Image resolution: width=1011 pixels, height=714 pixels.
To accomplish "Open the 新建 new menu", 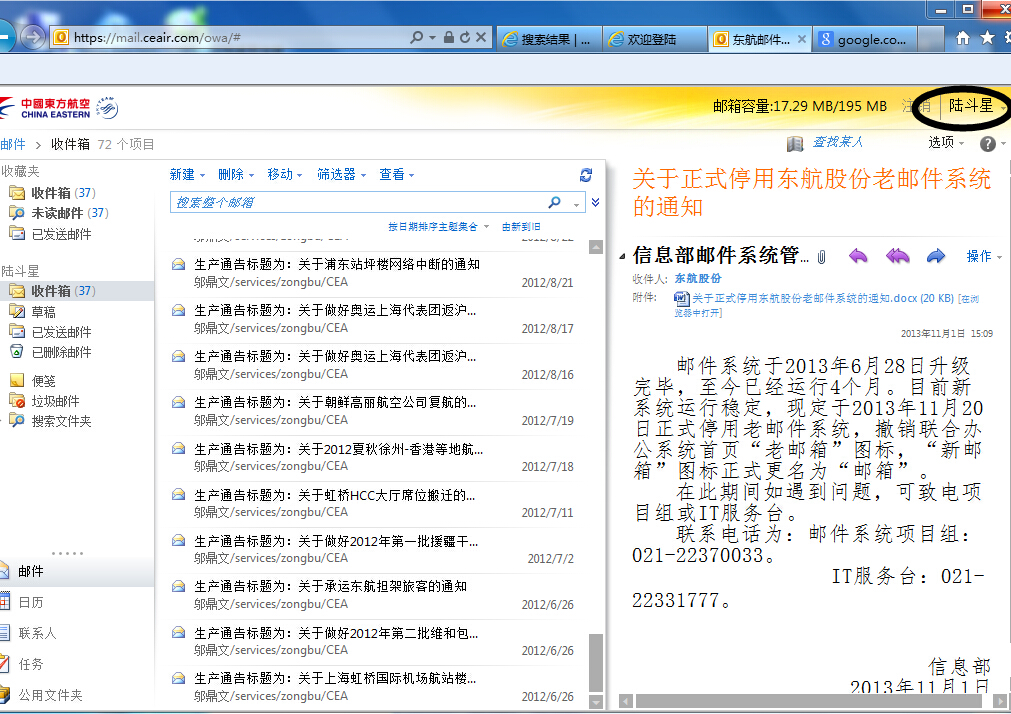I will pos(187,174).
